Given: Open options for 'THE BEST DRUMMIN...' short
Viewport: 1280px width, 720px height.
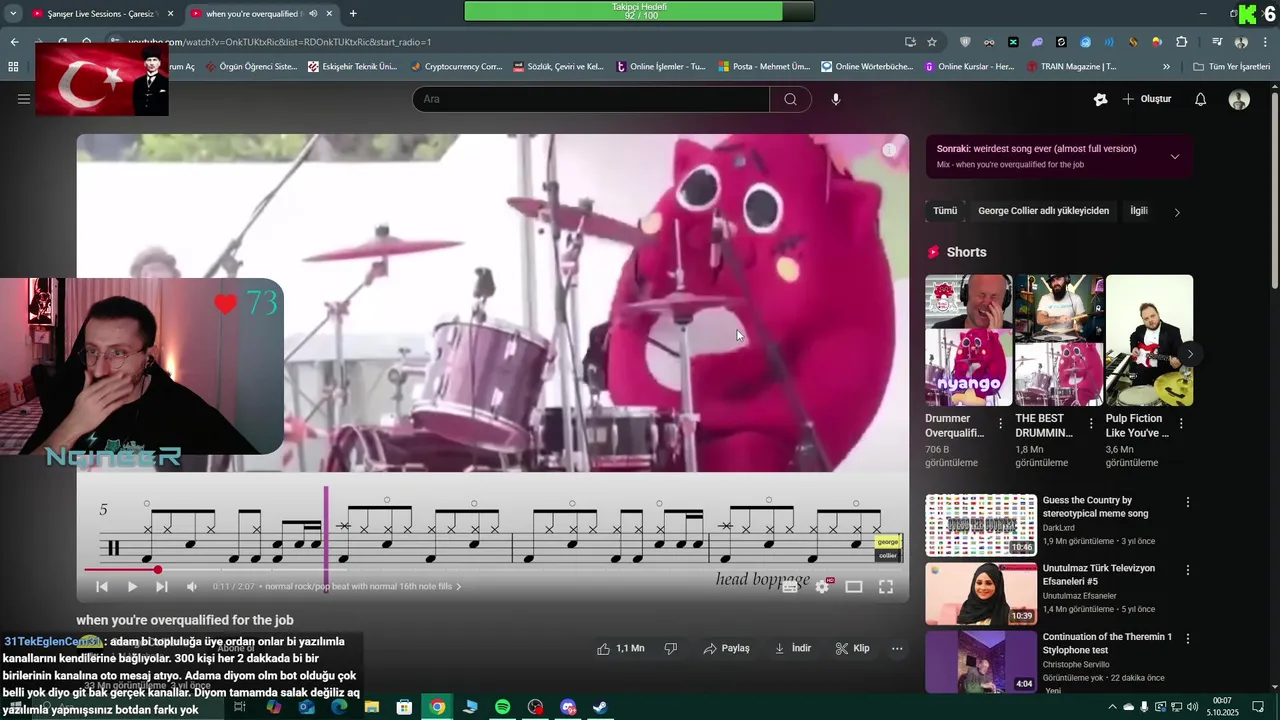Looking at the screenshot, I should click(1091, 424).
